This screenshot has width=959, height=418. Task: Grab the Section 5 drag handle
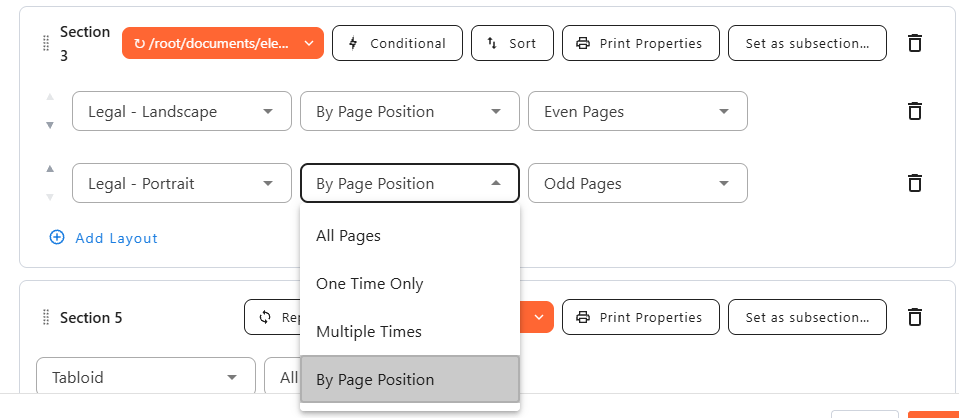46,317
